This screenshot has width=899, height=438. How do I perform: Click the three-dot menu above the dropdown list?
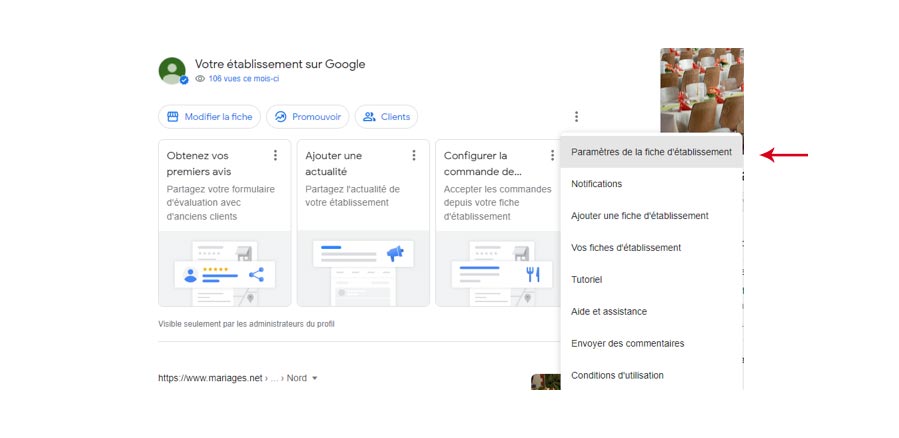coord(576,117)
